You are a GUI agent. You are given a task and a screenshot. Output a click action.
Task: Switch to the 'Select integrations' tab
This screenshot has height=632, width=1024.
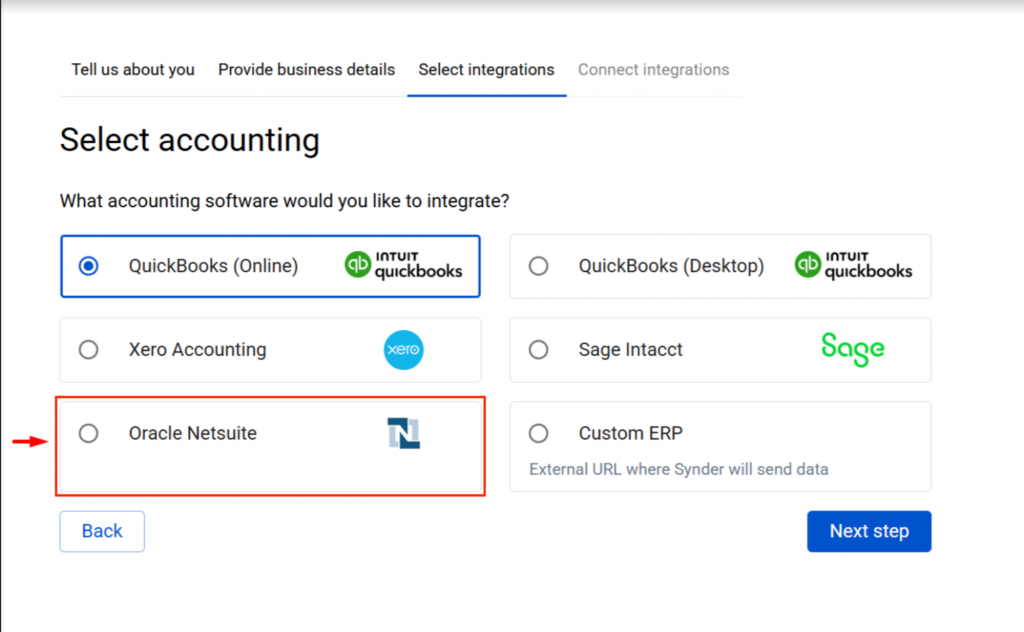pos(486,70)
